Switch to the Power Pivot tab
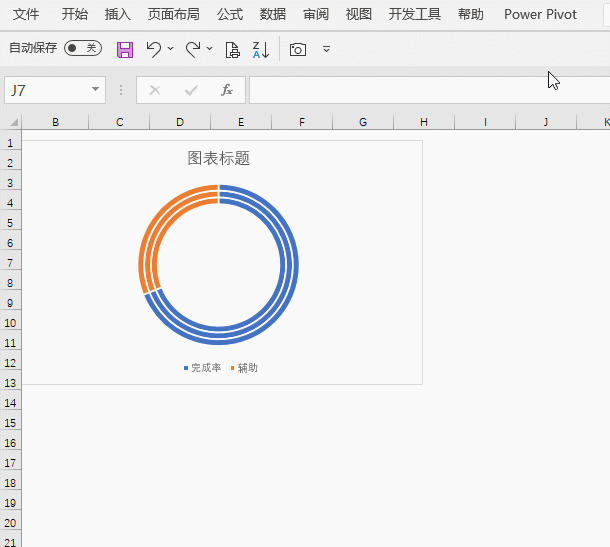 coord(540,14)
